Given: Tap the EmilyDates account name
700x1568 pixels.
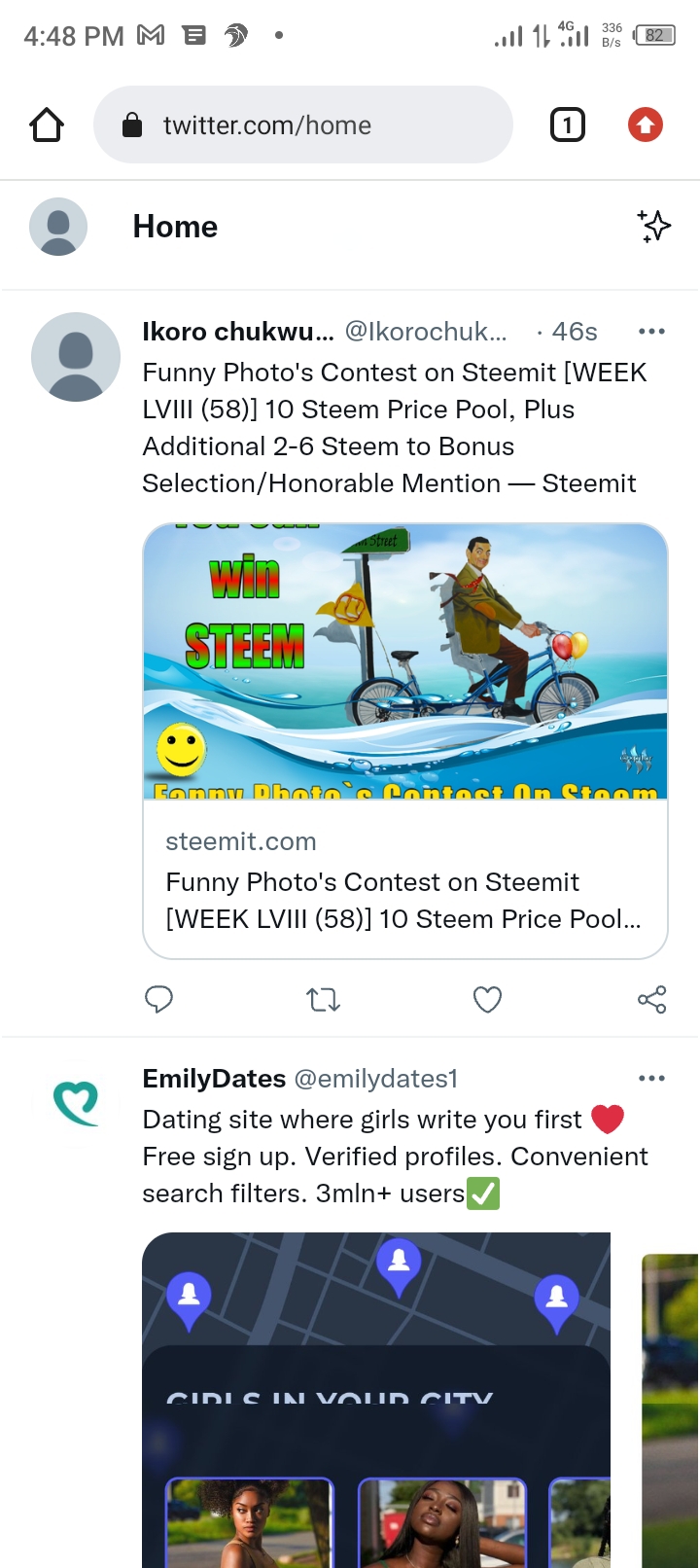Looking at the screenshot, I should [214, 1079].
